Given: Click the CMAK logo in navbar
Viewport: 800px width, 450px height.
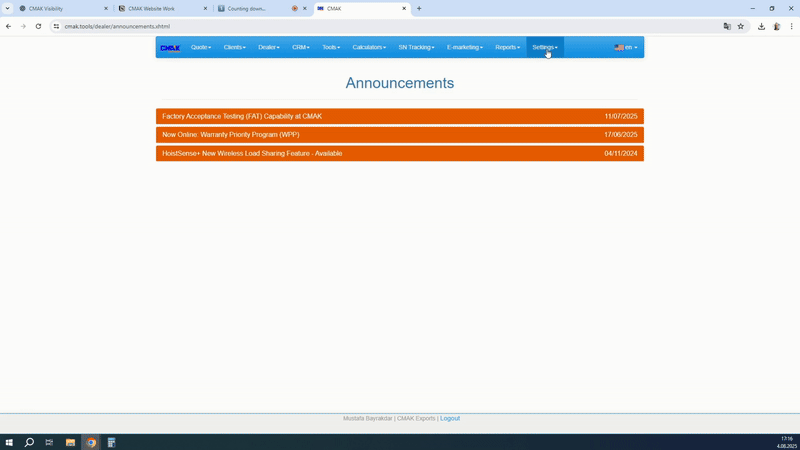Looking at the screenshot, I should tap(170, 48).
